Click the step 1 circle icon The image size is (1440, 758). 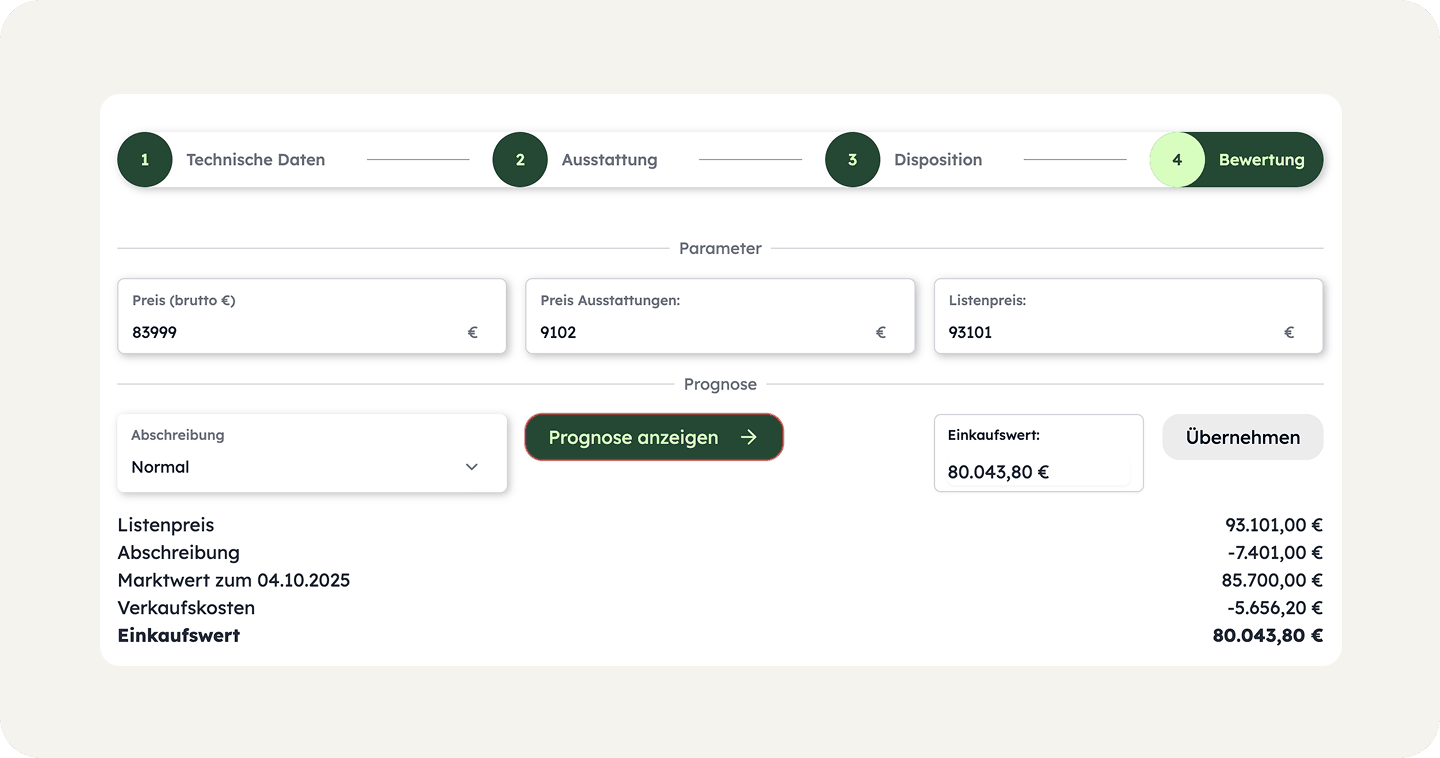(145, 160)
